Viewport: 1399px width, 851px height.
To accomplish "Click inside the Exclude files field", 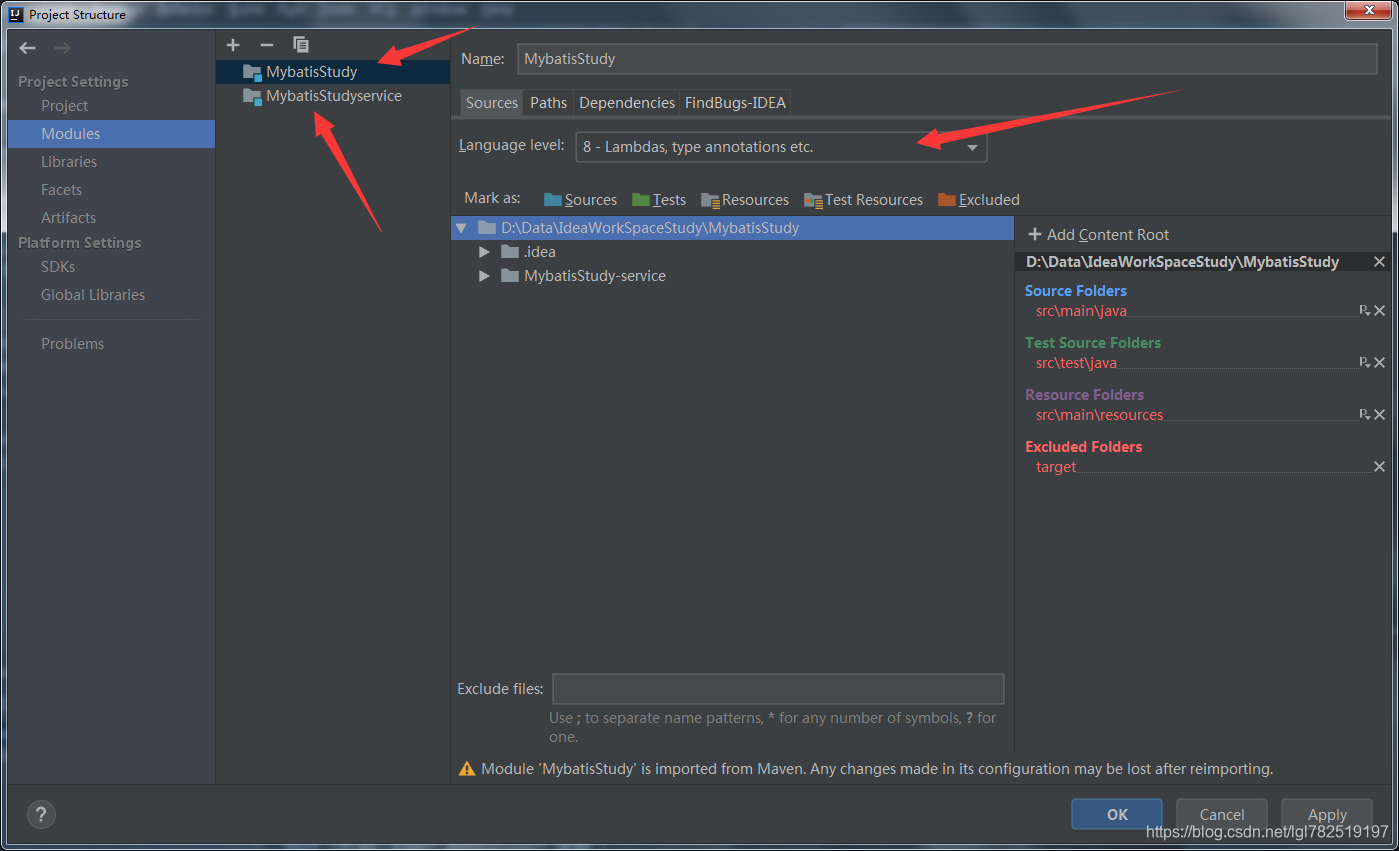I will (x=778, y=688).
